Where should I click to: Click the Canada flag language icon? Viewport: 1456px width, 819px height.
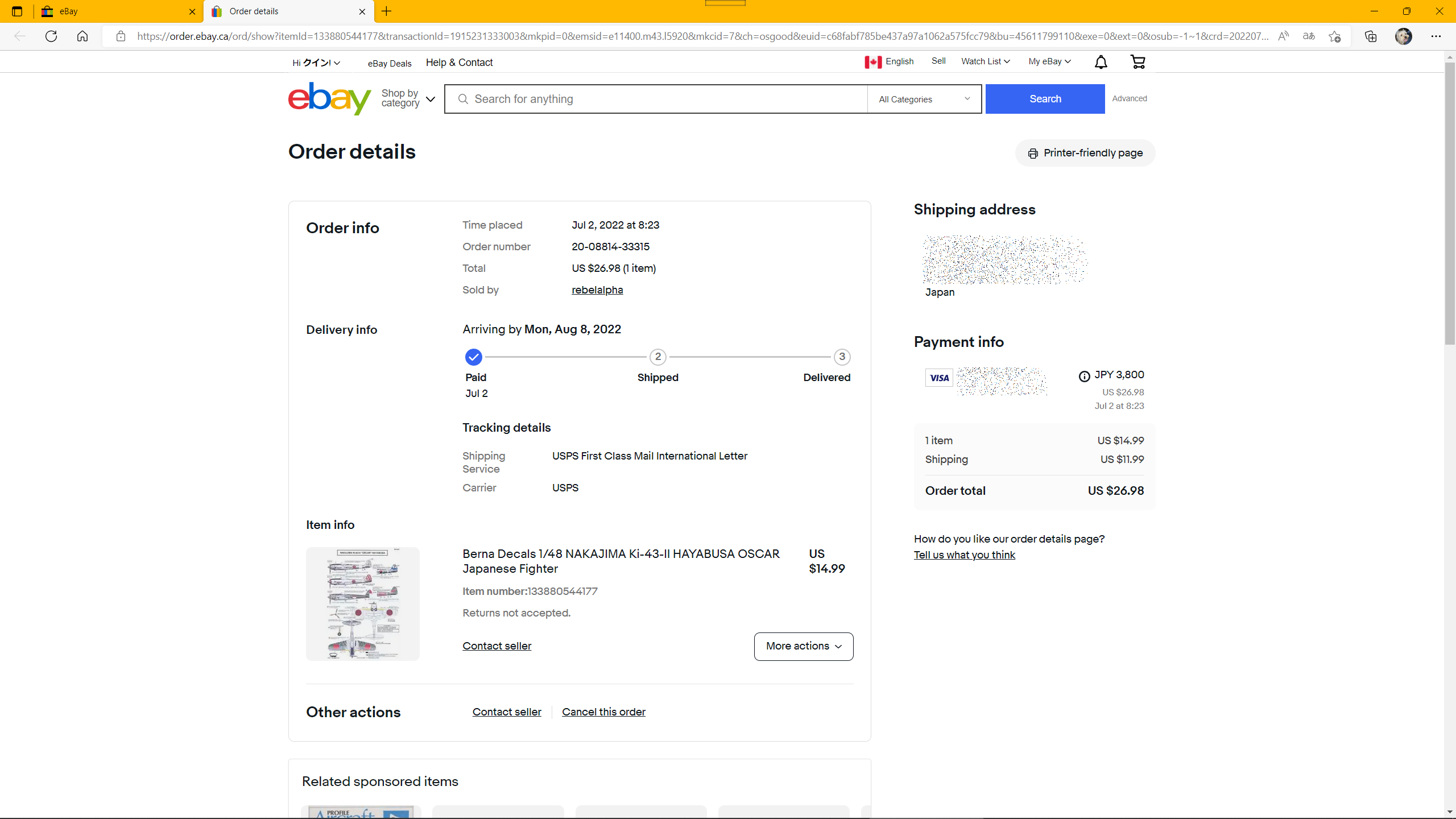pos(873,62)
